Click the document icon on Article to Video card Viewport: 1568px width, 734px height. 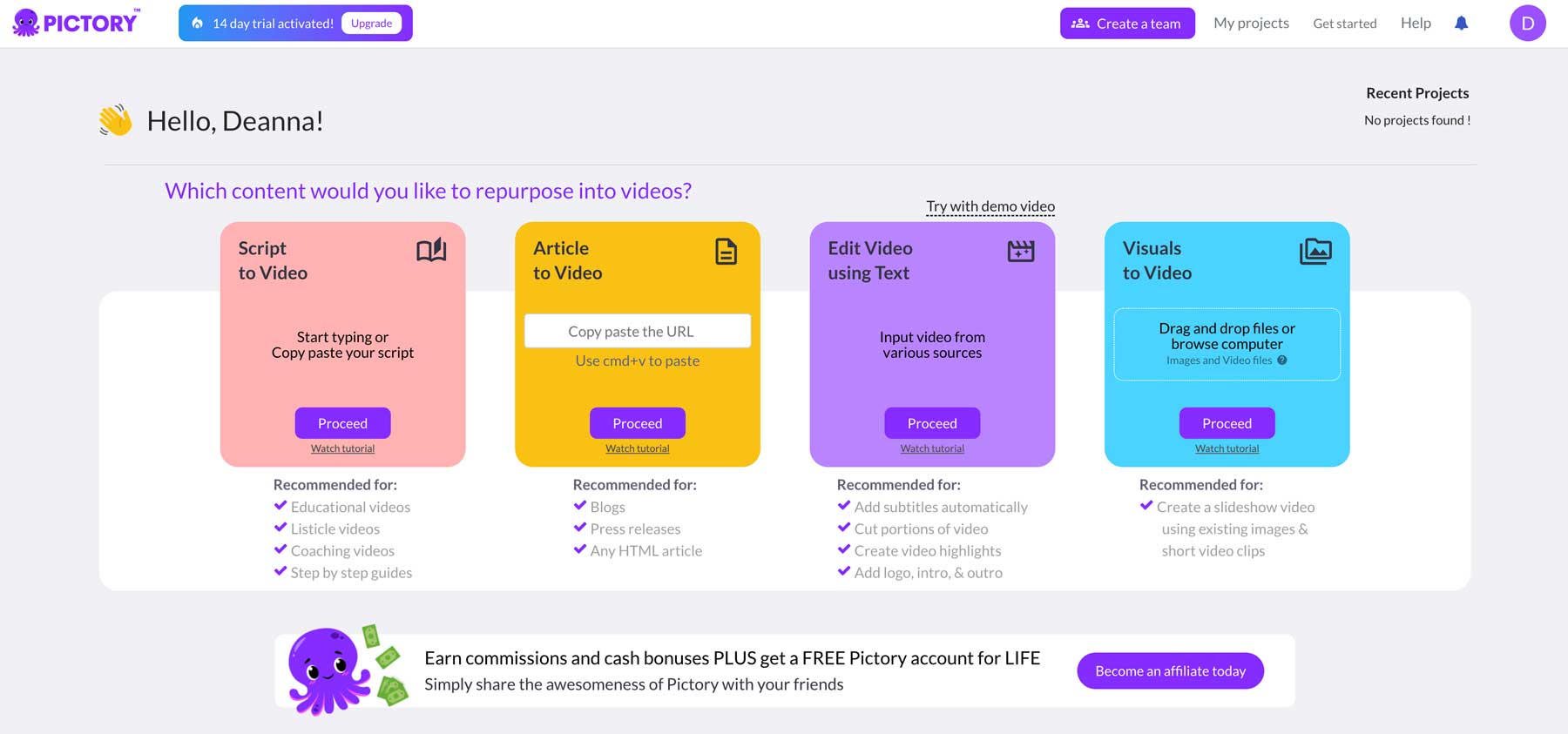pyautogui.click(x=726, y=252)
